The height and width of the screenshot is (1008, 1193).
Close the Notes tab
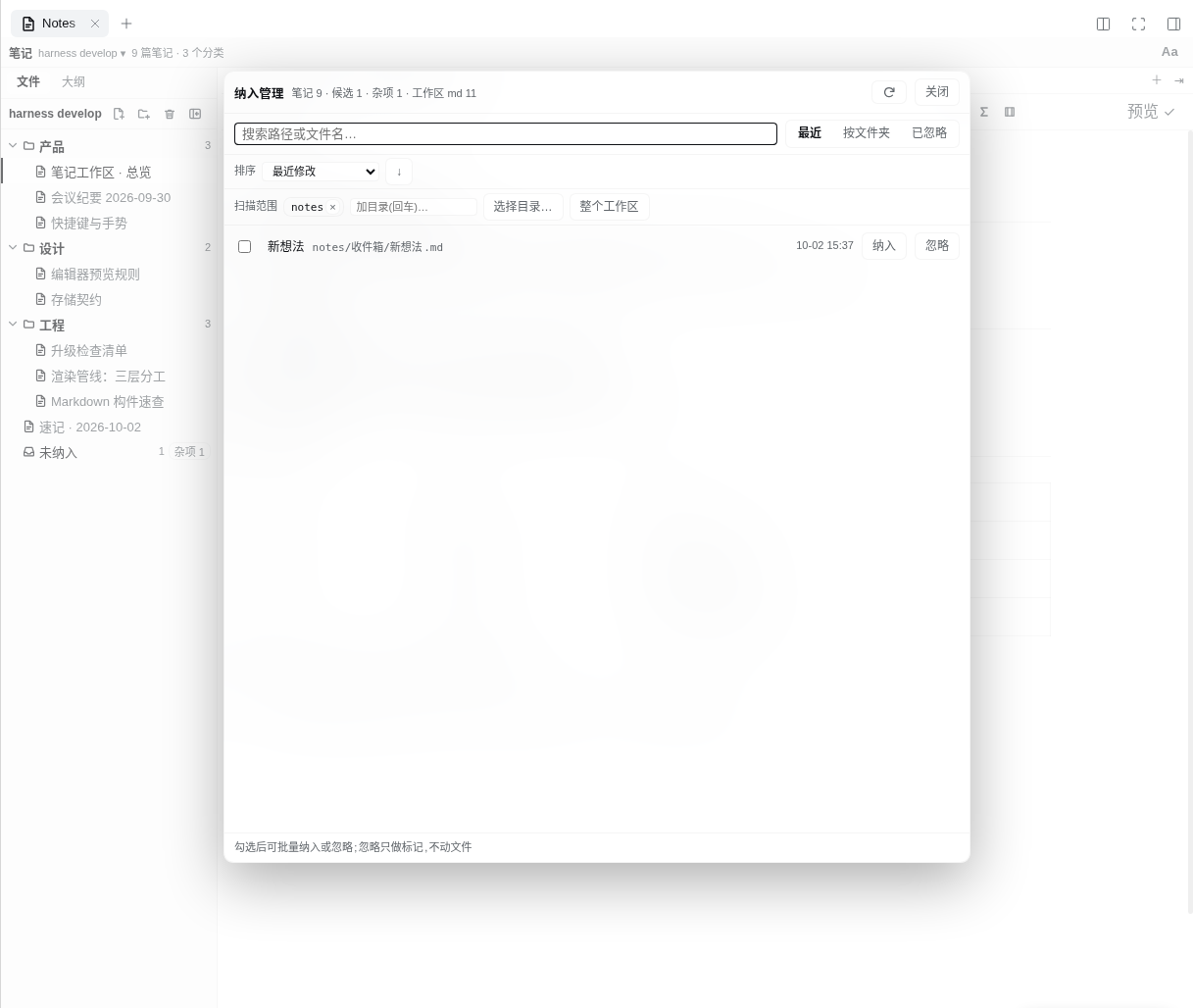click(x=95, y=24)
